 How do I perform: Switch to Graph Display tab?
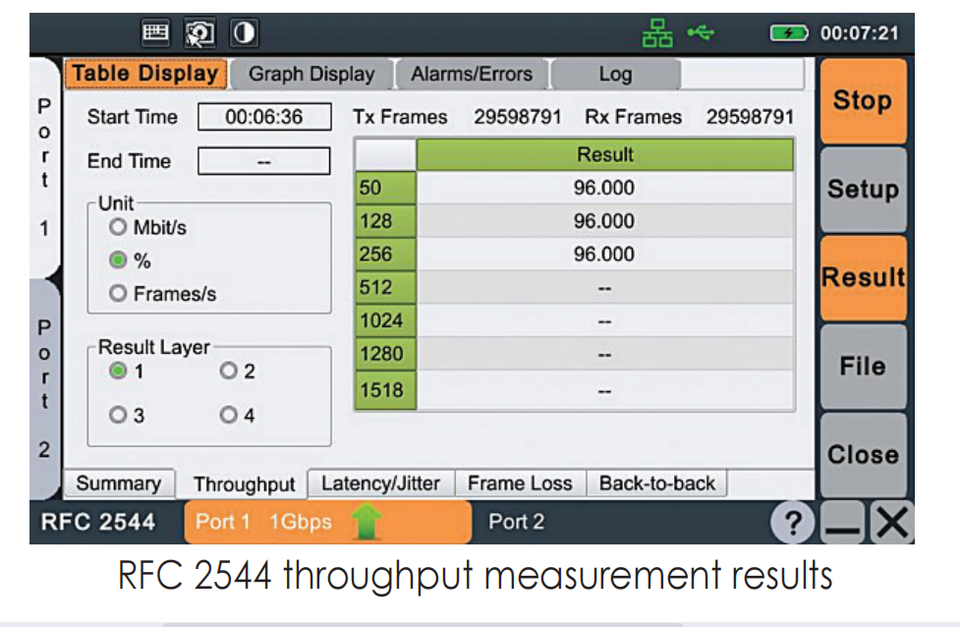tap(312, 74)
